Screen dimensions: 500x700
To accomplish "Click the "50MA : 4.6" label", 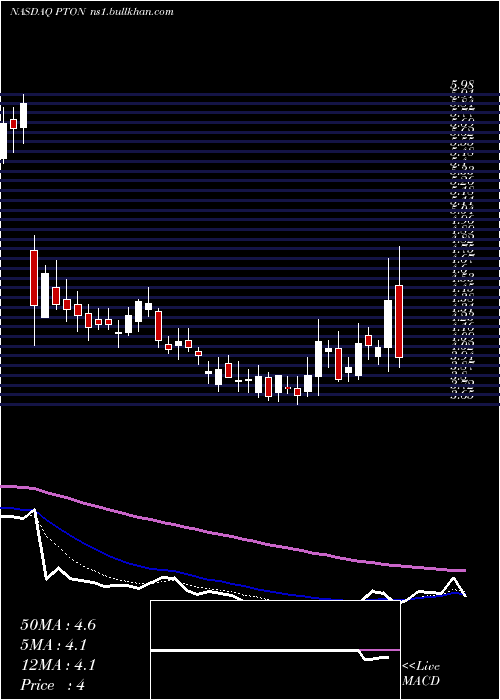I will 58,625.
